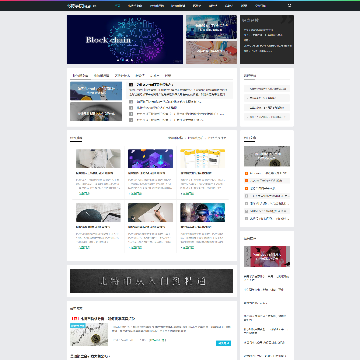The image size is (360, 360).
Task: Click the bullet icon of the second headline in the tabbed list
Action: coord(131,102)
